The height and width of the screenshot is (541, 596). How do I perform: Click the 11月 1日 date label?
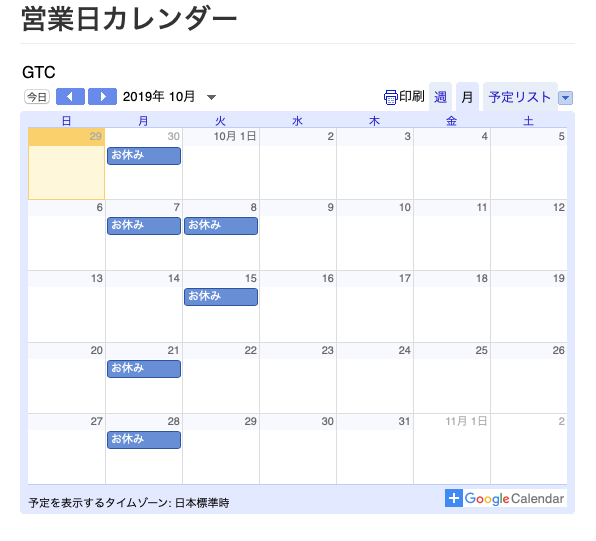click(x=466, y=421)
